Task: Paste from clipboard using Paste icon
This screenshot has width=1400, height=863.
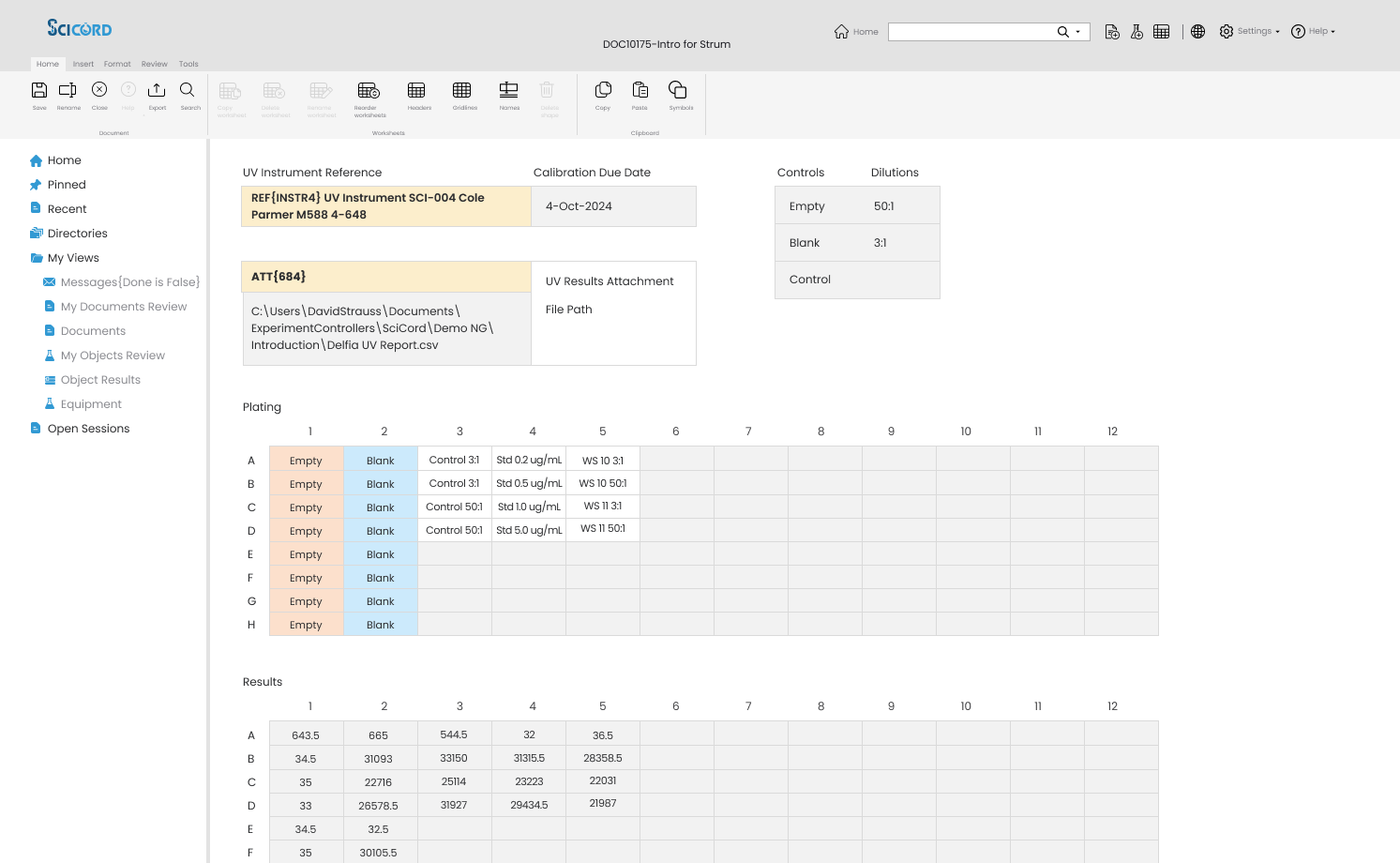Action: tap(640, 89)
